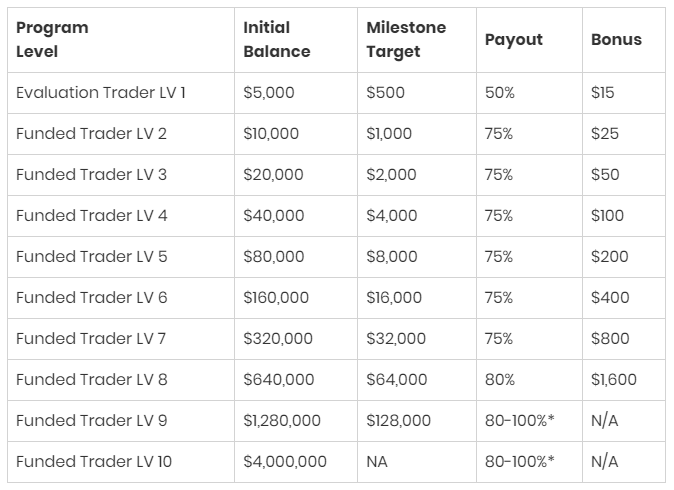The width and height of the screenshot is (674, 490).
Task: Select the $8,000 milestone target cell
Action: 392,257
